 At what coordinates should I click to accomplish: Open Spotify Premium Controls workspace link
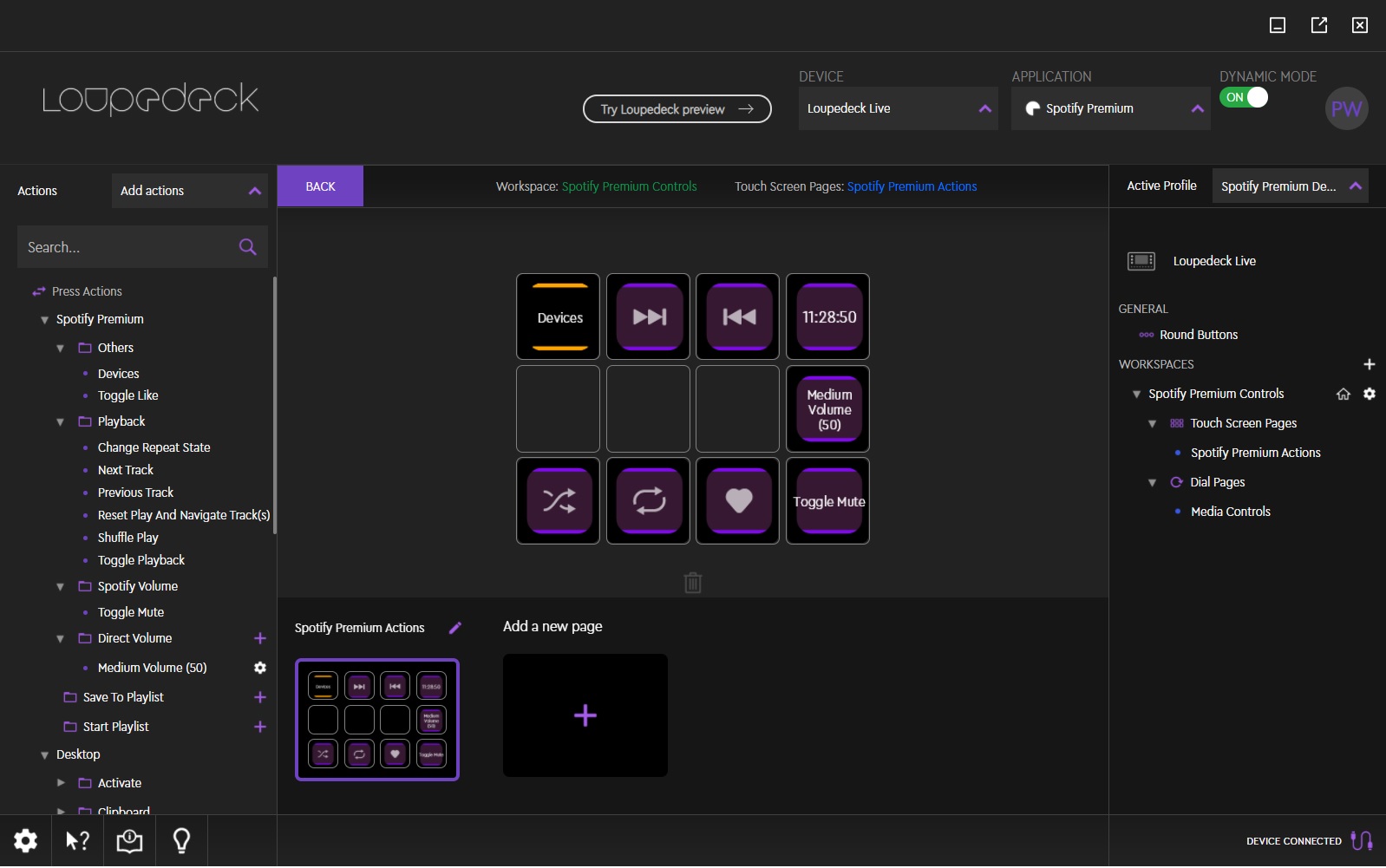tap(629, 186)
